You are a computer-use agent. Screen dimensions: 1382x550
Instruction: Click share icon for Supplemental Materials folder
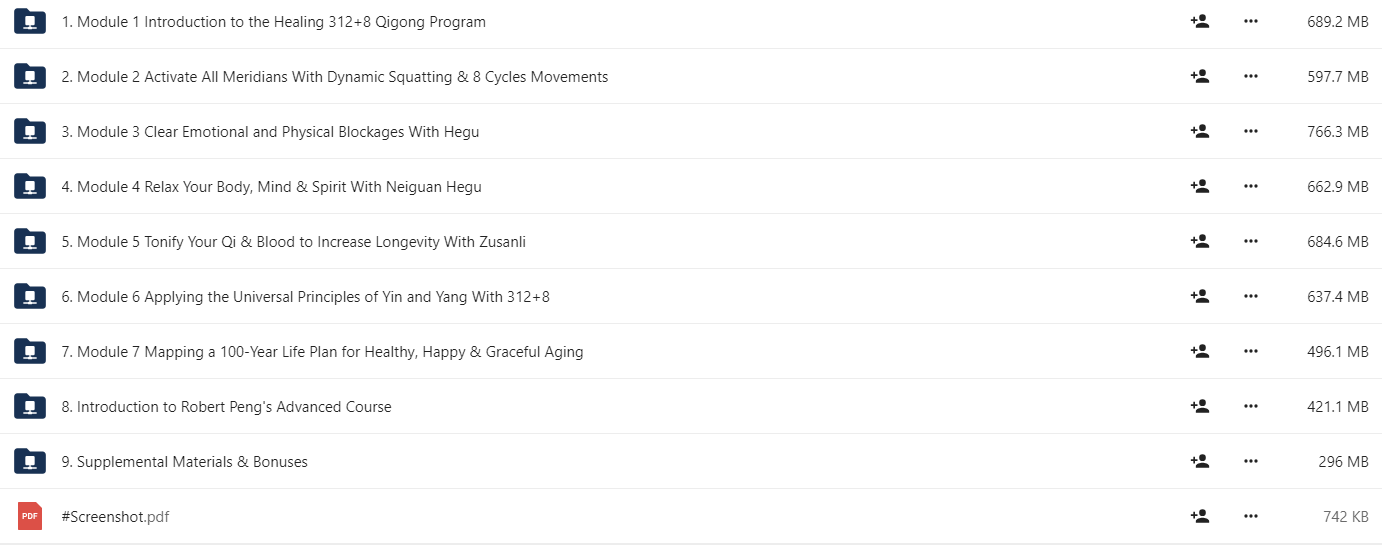(x=1200, y=461)
